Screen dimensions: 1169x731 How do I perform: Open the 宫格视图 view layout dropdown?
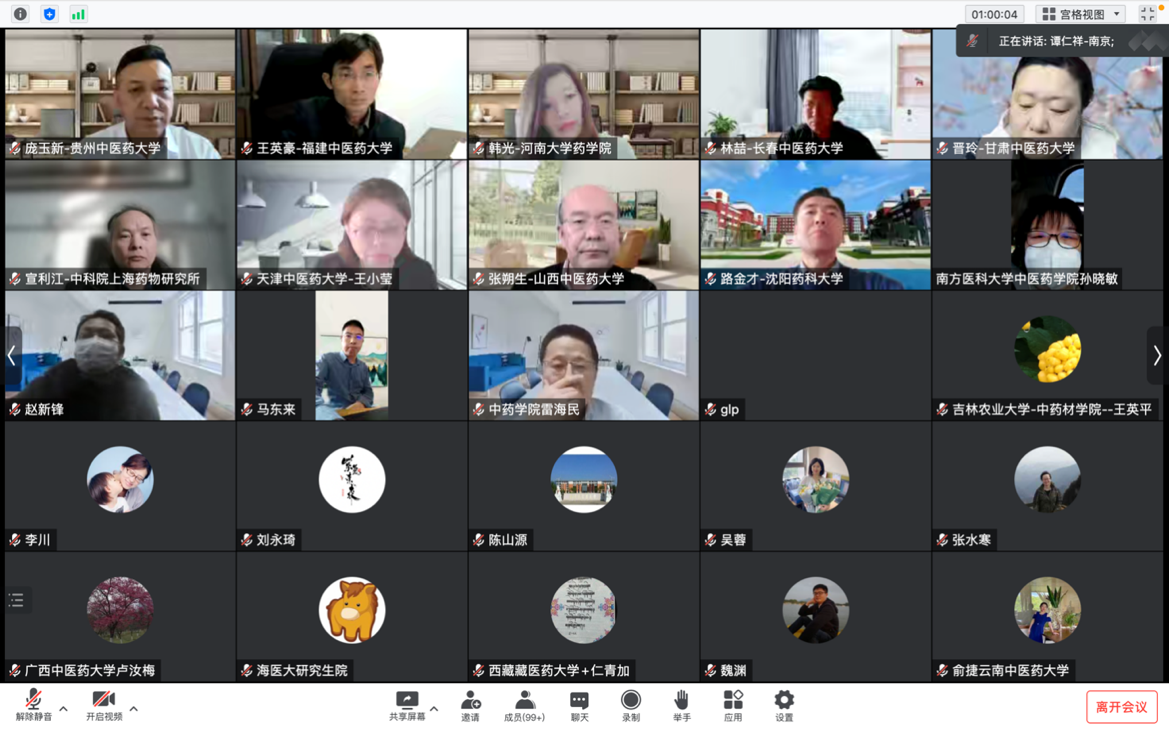1082,14
